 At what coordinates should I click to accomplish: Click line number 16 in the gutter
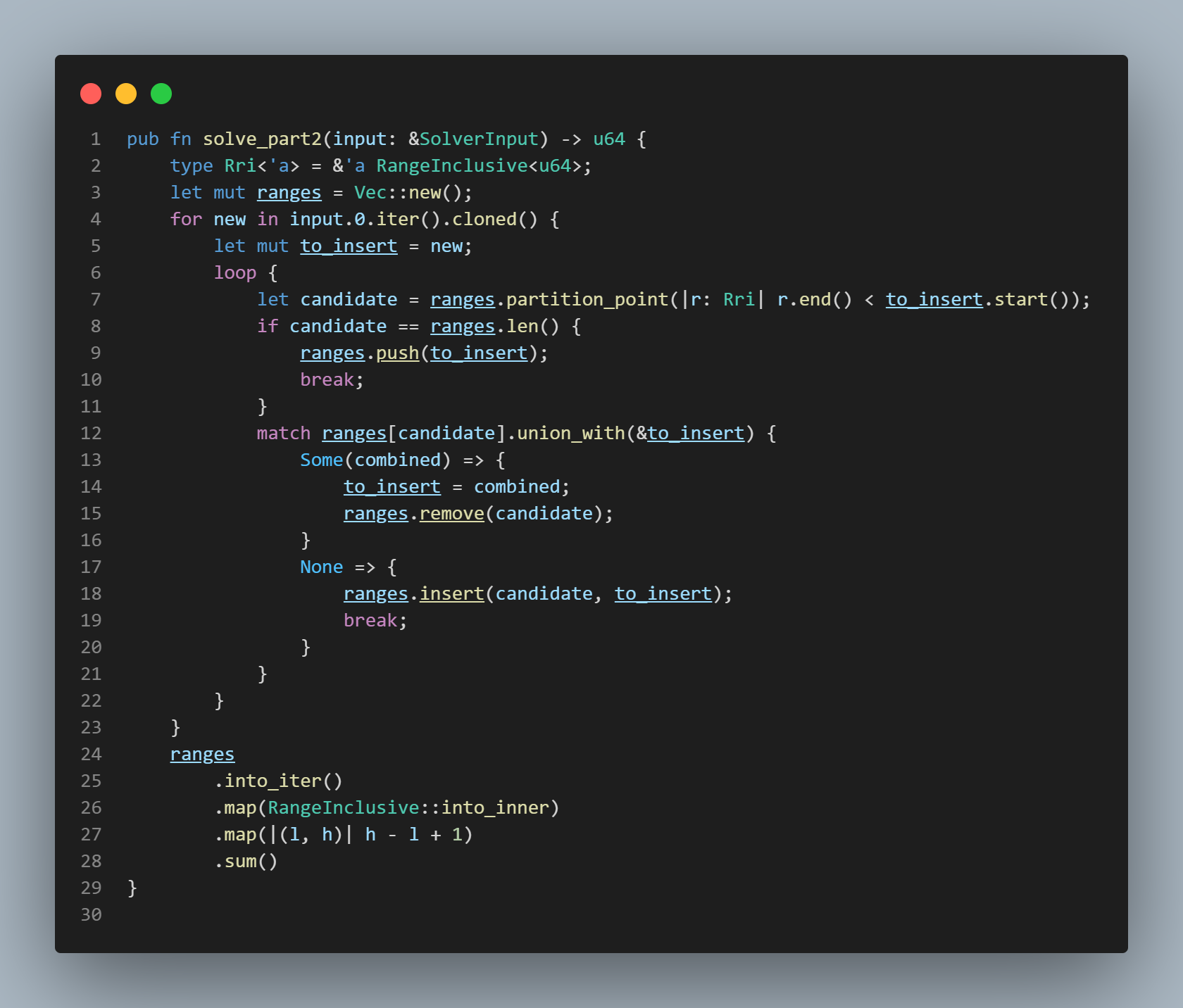[91, 541]
